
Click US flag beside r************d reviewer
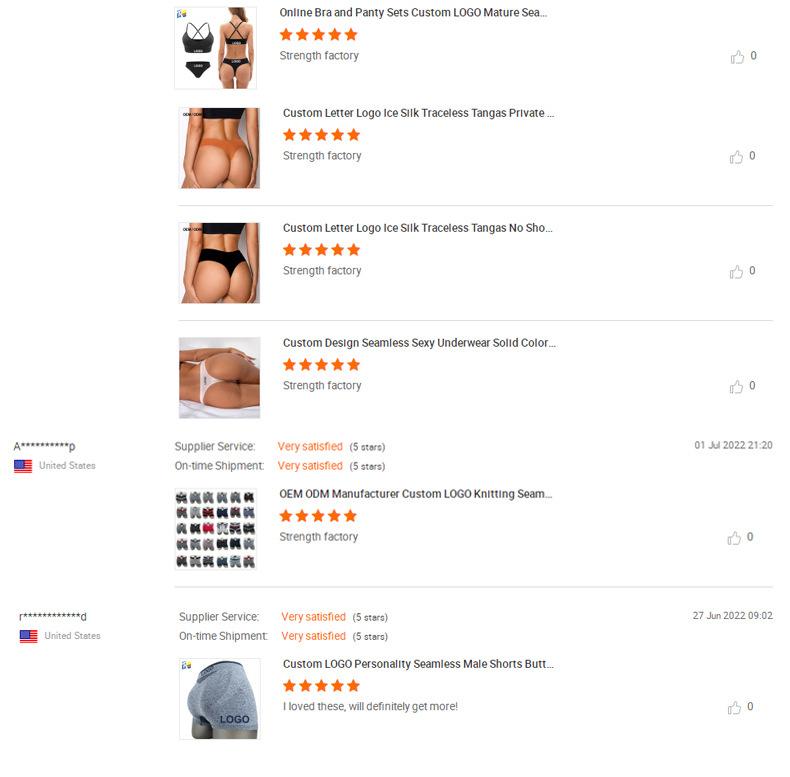coord(28,636)
